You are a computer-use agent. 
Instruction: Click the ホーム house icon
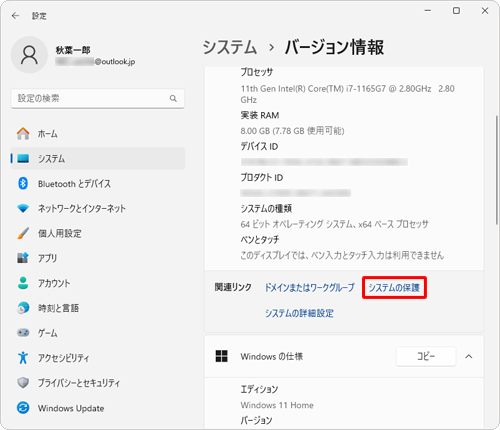point(23,134)
